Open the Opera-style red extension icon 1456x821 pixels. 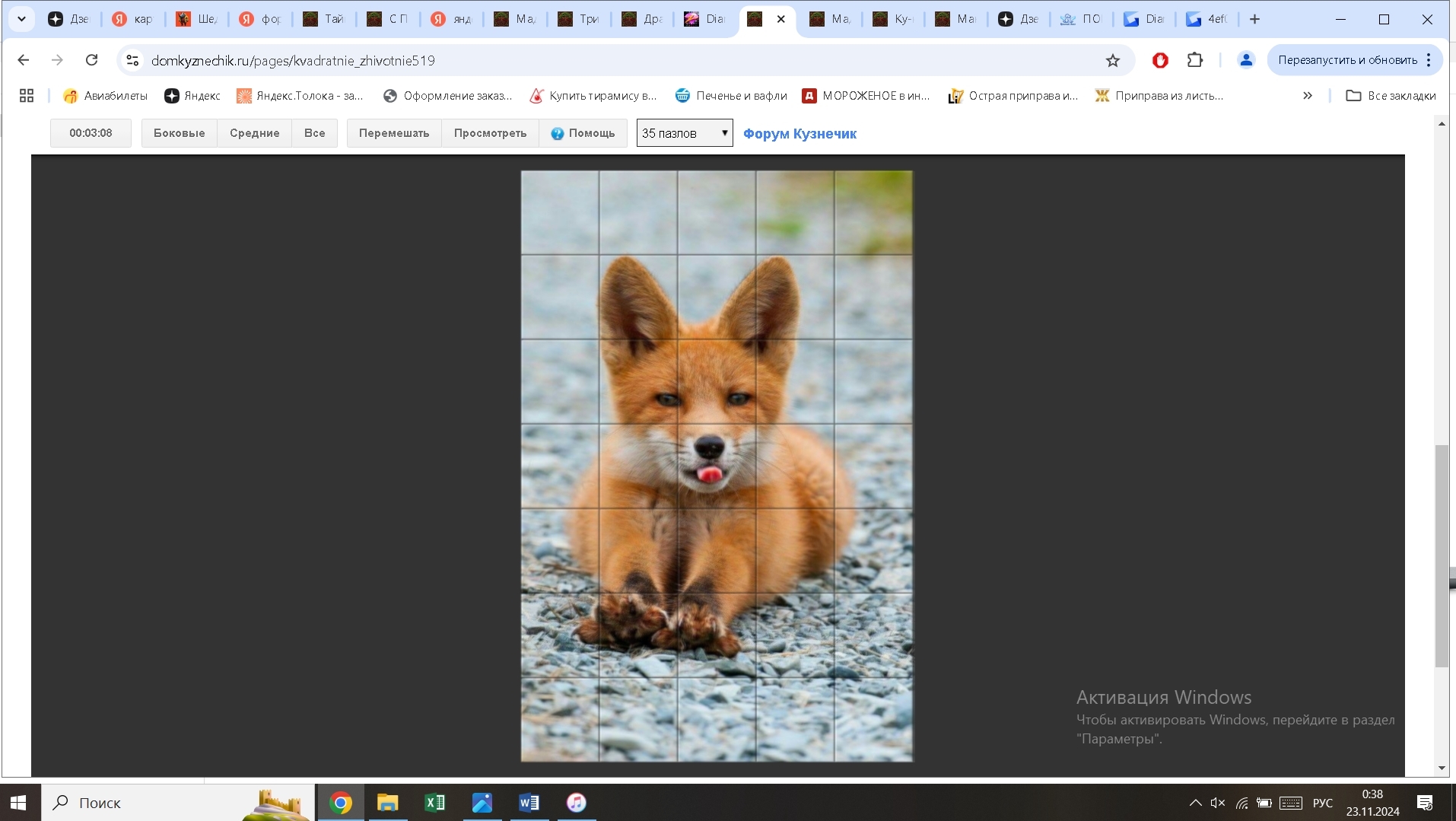click(x=1160, y=60)
